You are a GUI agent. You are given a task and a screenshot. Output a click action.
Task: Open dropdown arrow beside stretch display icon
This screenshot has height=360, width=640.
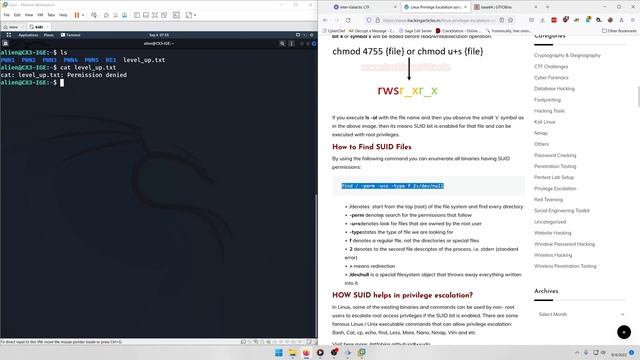pos(195,15)
